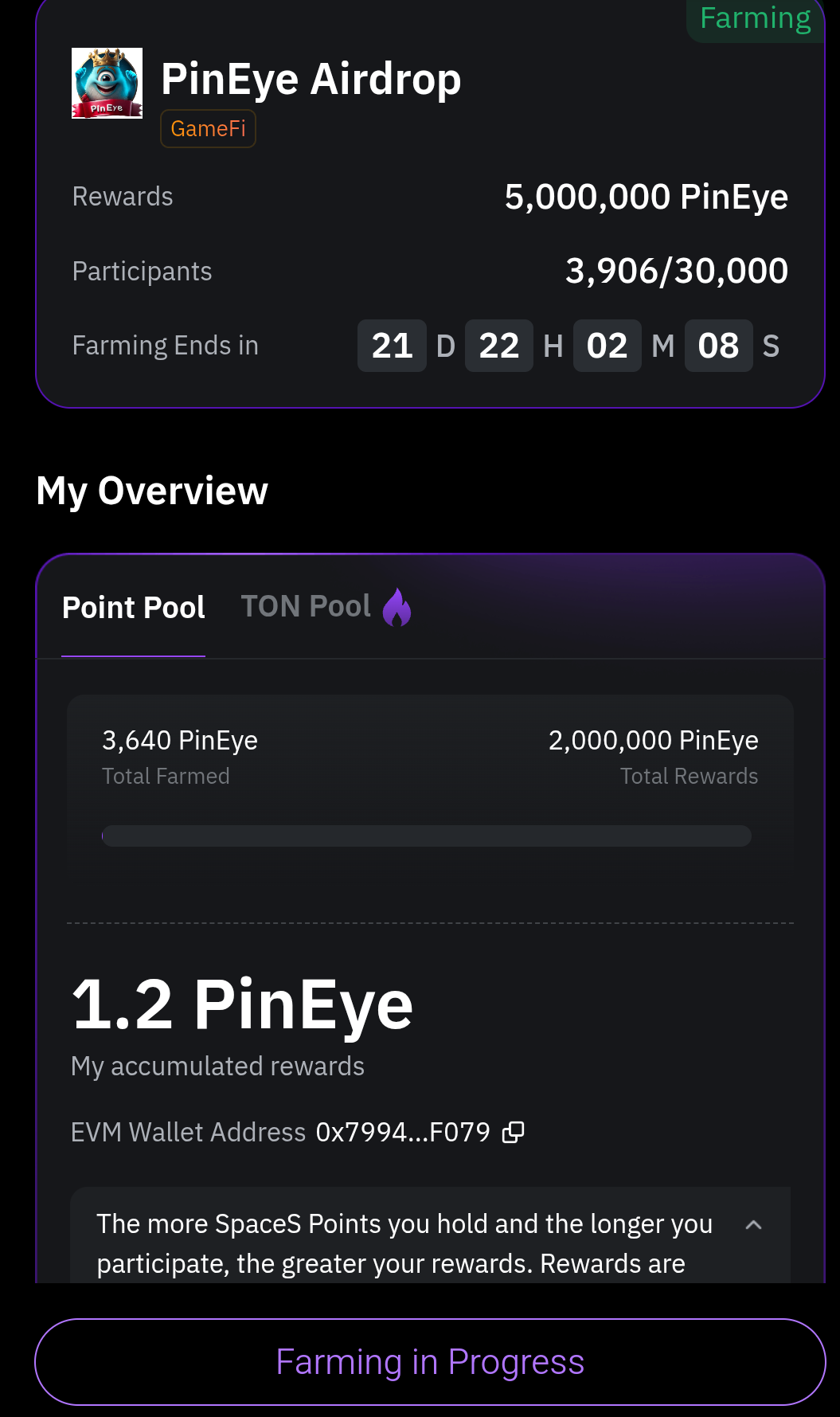840x1417 pixels.
Task: Tap the 5,000,000 PinEye rewards value
Action: coord(646,197)
